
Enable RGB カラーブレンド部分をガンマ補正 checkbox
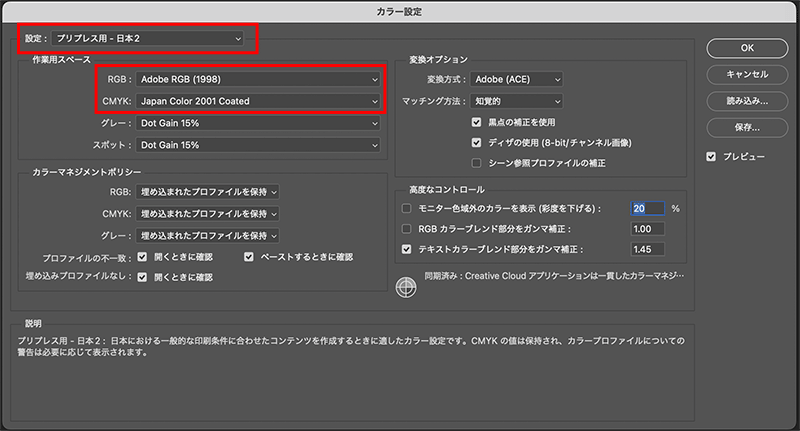(407, 229)
